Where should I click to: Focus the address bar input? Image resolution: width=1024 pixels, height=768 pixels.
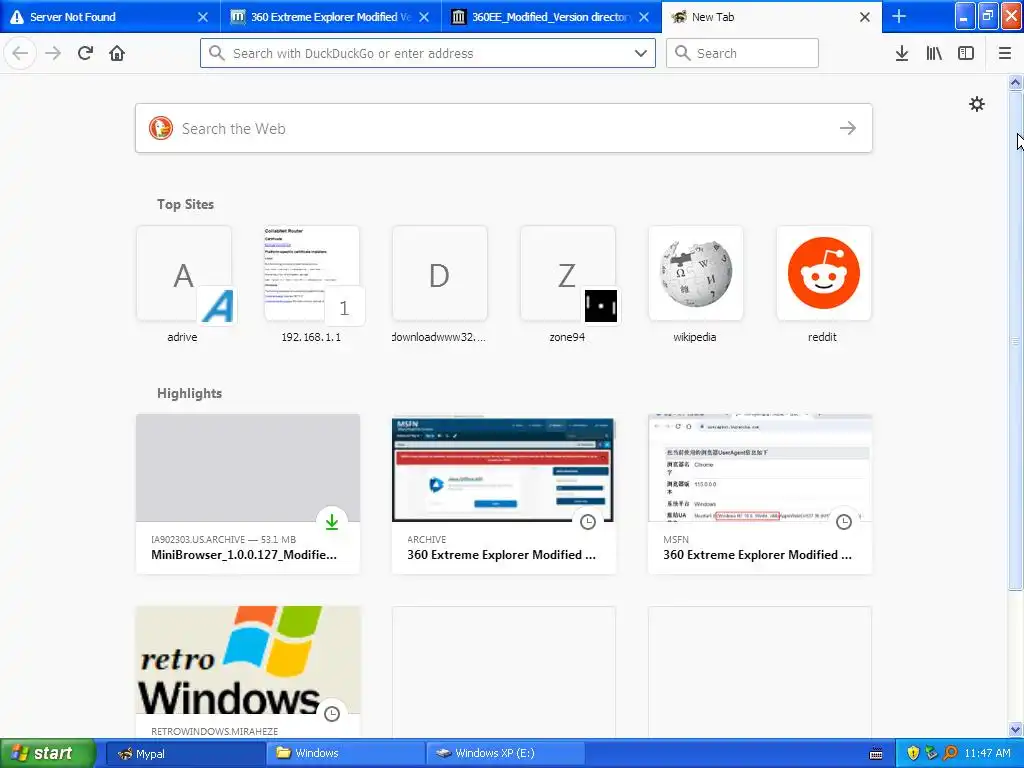click(428, 53)
